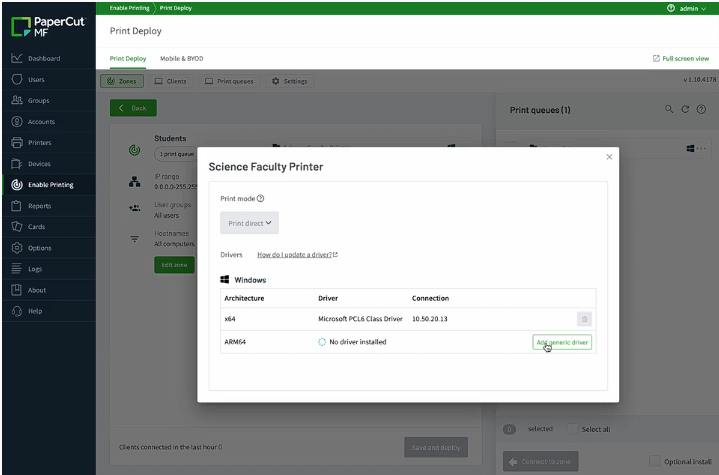Enable the Optional install checkbox

pyautogui.click(x=655, y=461)
